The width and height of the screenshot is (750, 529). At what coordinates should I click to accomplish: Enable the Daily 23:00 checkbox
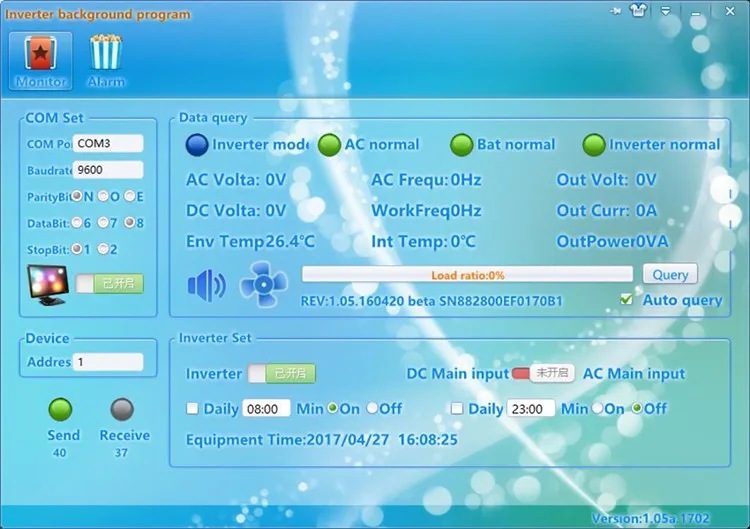pos(457,408)
